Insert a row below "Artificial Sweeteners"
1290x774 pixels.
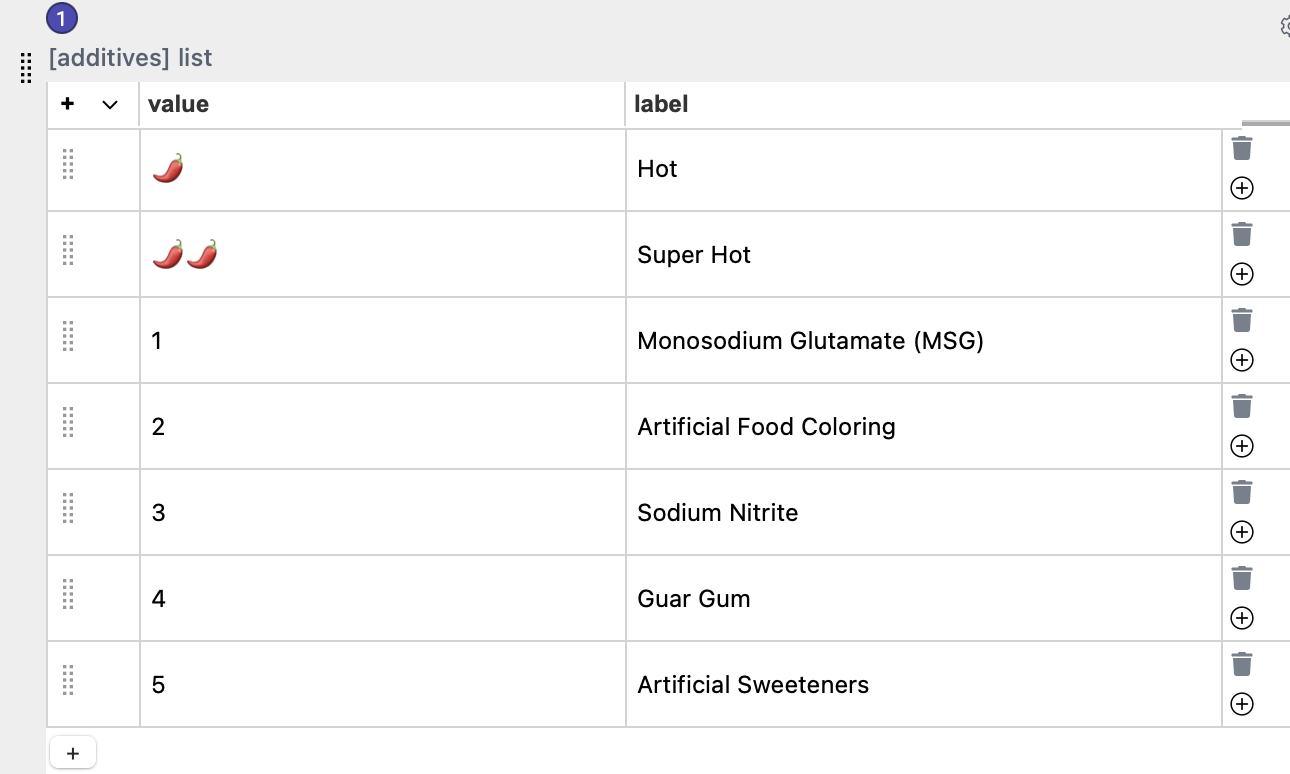pyautogui.click(x=1241, y=704)
